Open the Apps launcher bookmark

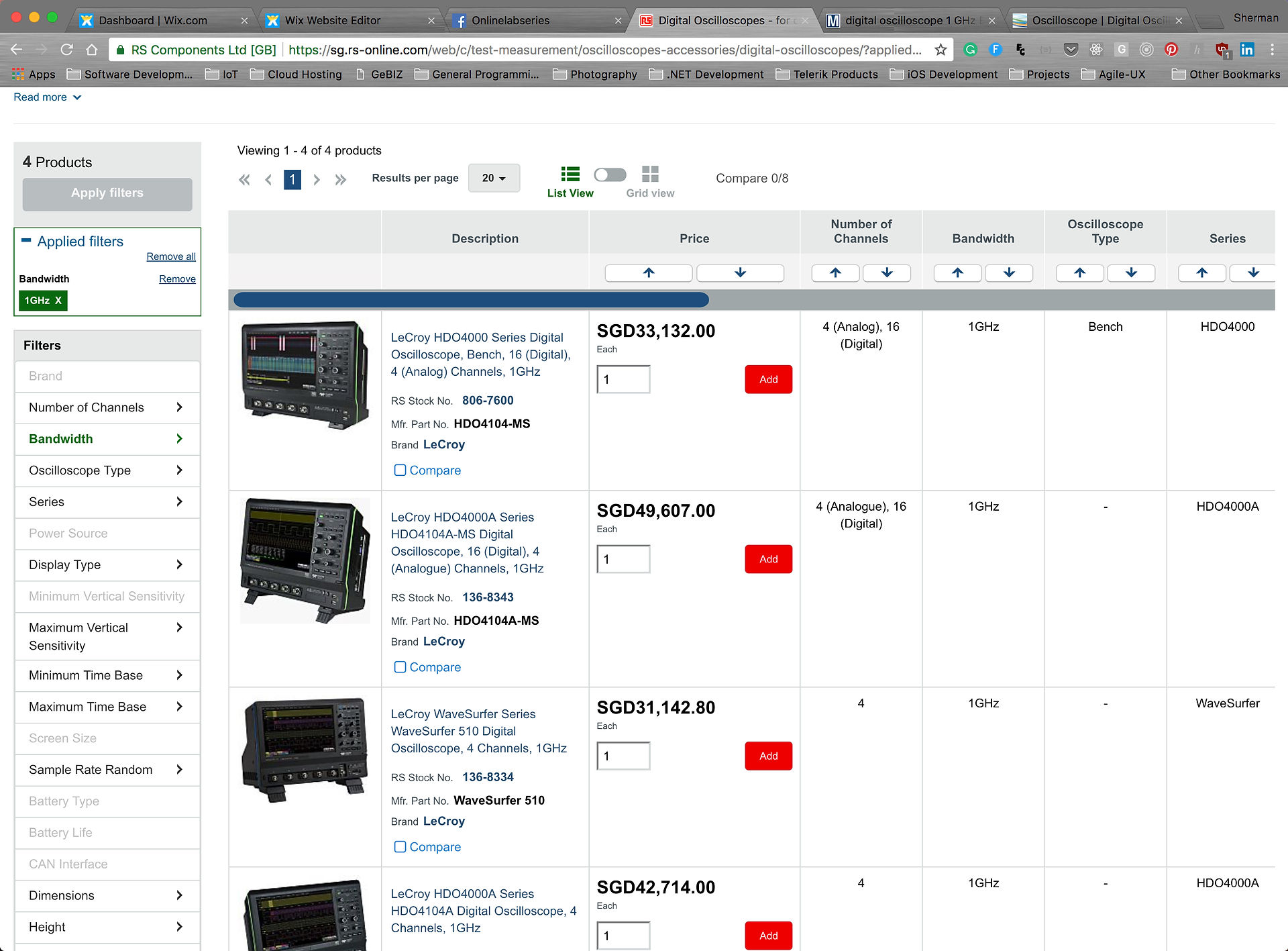point(34,74)
